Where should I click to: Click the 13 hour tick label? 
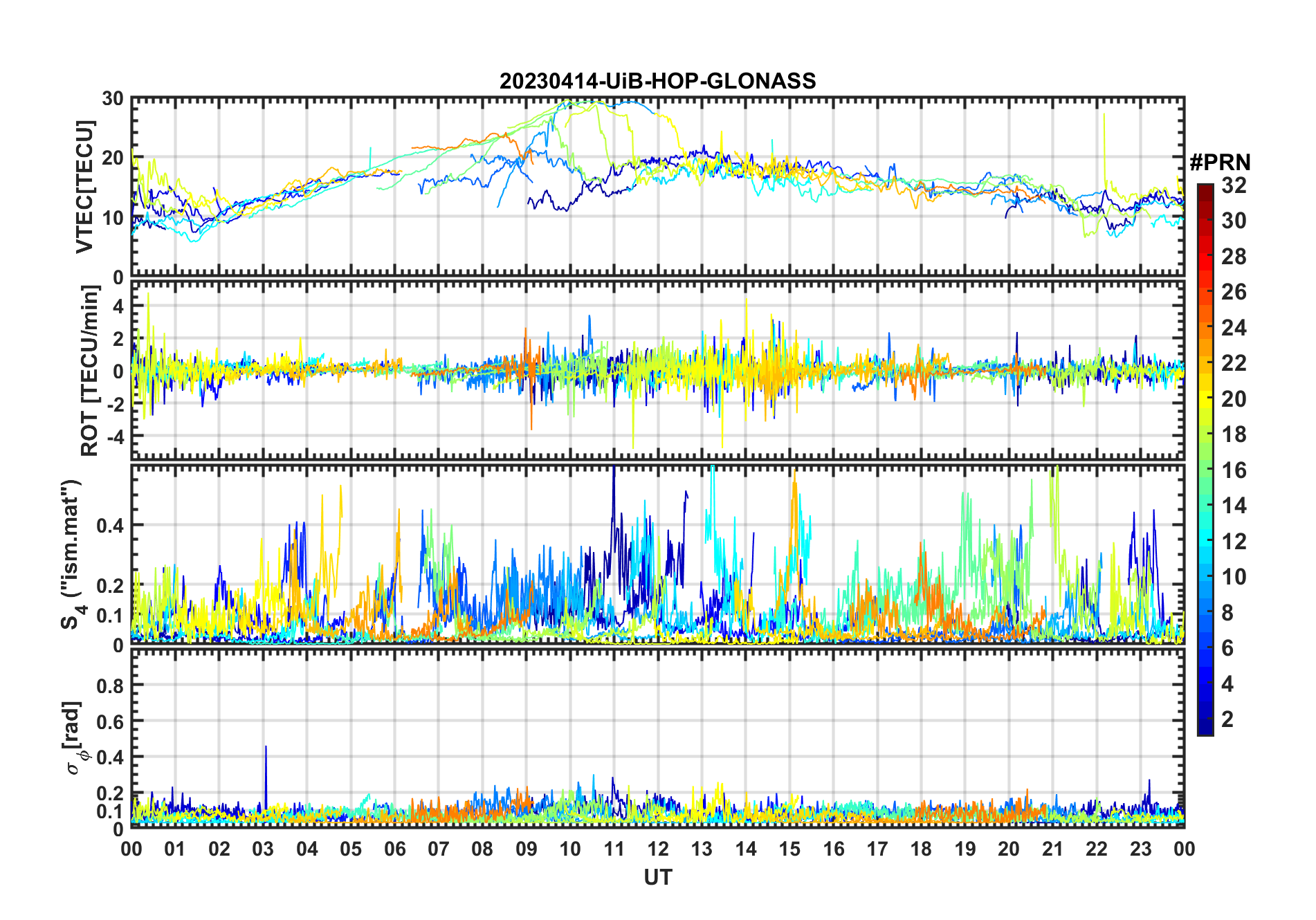702,849
